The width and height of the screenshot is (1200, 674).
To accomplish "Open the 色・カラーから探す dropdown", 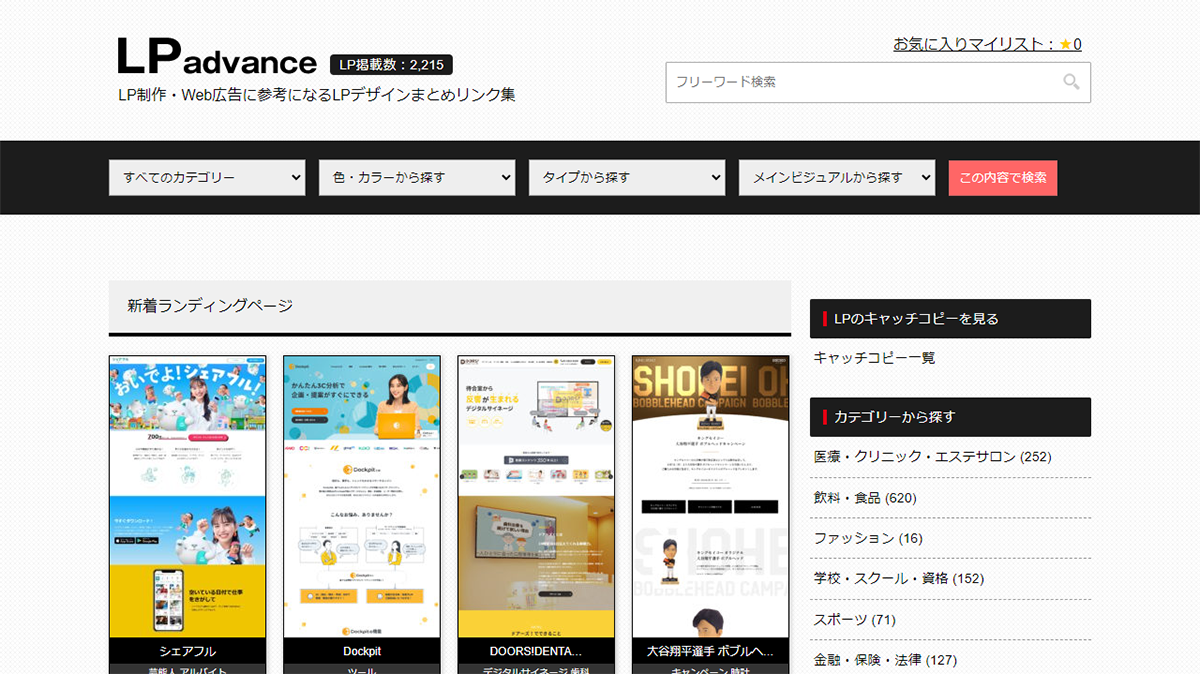I will (x=416, y=177).
